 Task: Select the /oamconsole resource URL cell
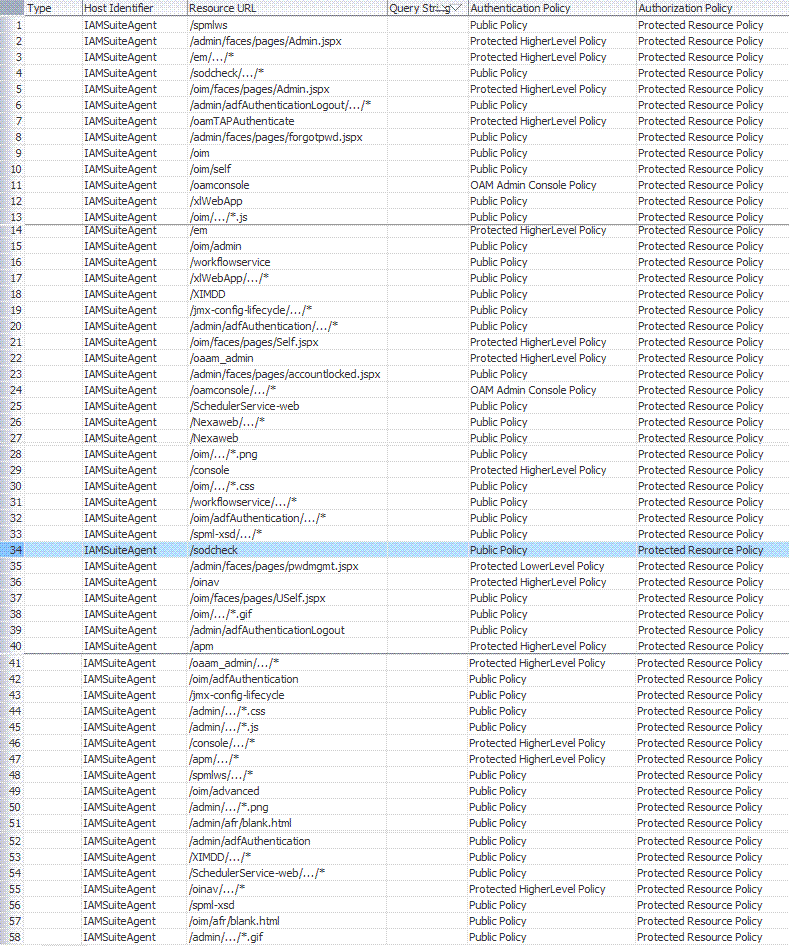[x=287, y=185]
